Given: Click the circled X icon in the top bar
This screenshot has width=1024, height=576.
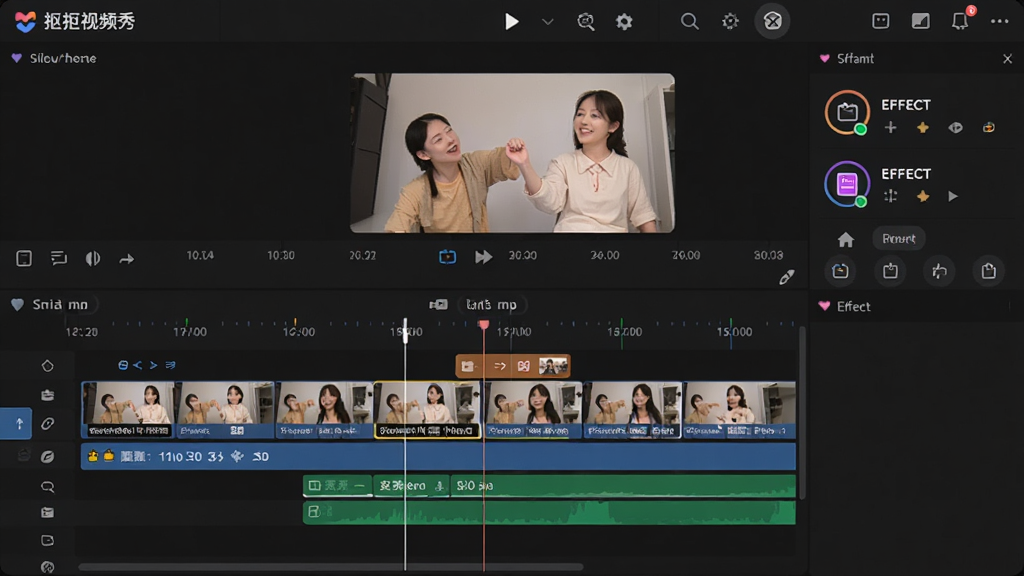Looking at the screenshot, I should tap(773, 21).
